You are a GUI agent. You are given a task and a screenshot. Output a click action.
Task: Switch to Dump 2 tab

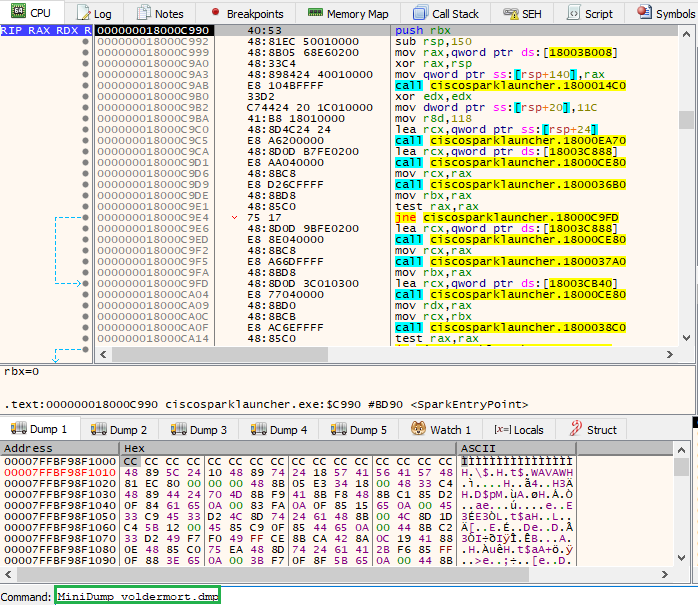119,430
